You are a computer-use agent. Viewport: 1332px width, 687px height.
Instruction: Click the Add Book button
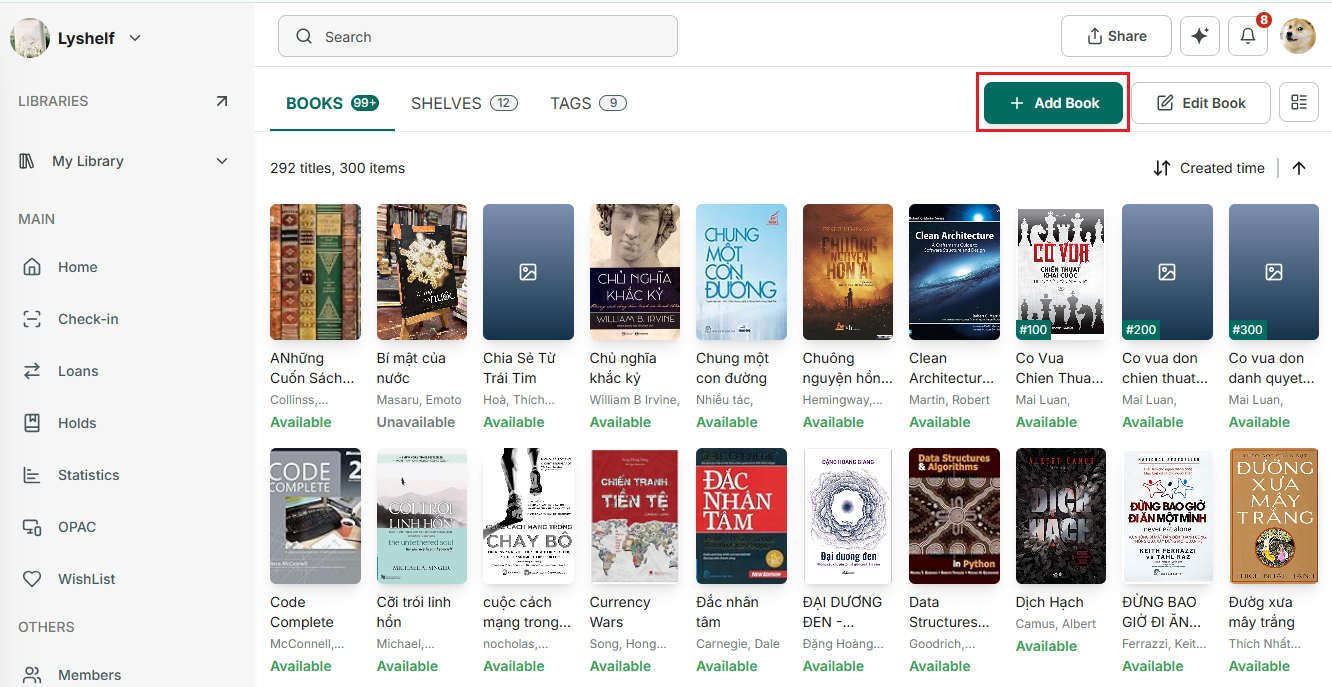tap(1053, 103)
